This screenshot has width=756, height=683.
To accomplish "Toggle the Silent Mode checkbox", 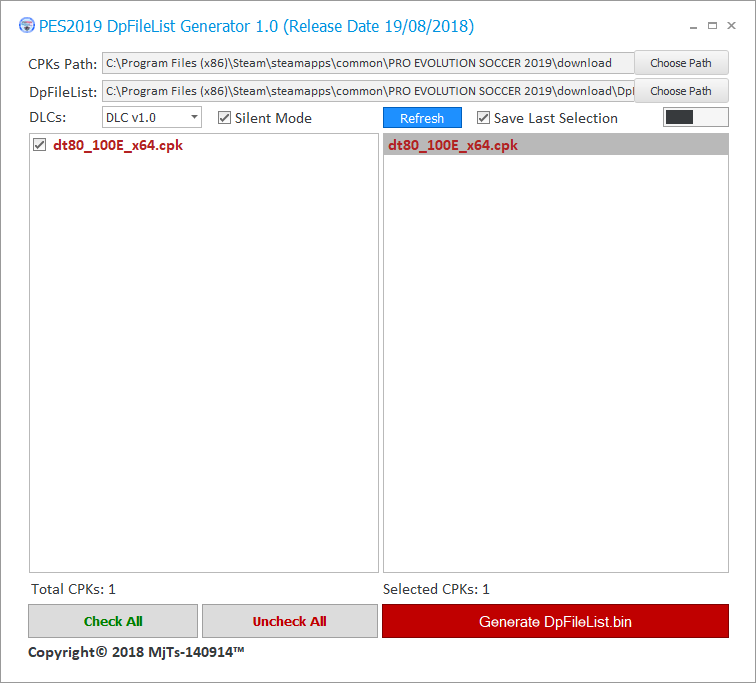I will pyautogui.click(x=224, y=118).
